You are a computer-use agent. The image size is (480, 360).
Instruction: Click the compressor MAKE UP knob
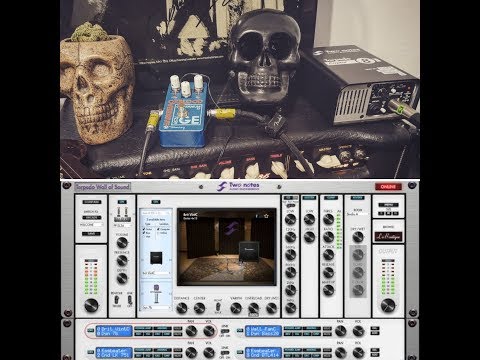click(329, 291)
